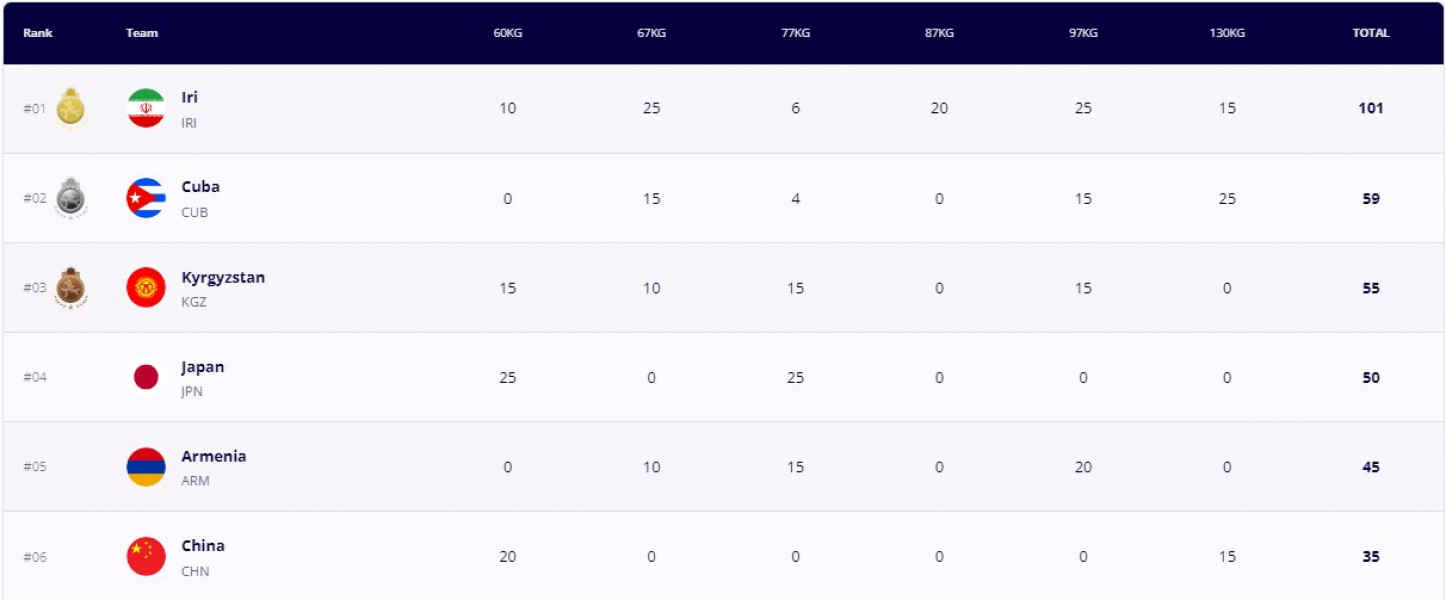1446x600 pixels.
Task: Click the silver medal icon beside #02
Action: pyautogui.click(x=71, y=198)
